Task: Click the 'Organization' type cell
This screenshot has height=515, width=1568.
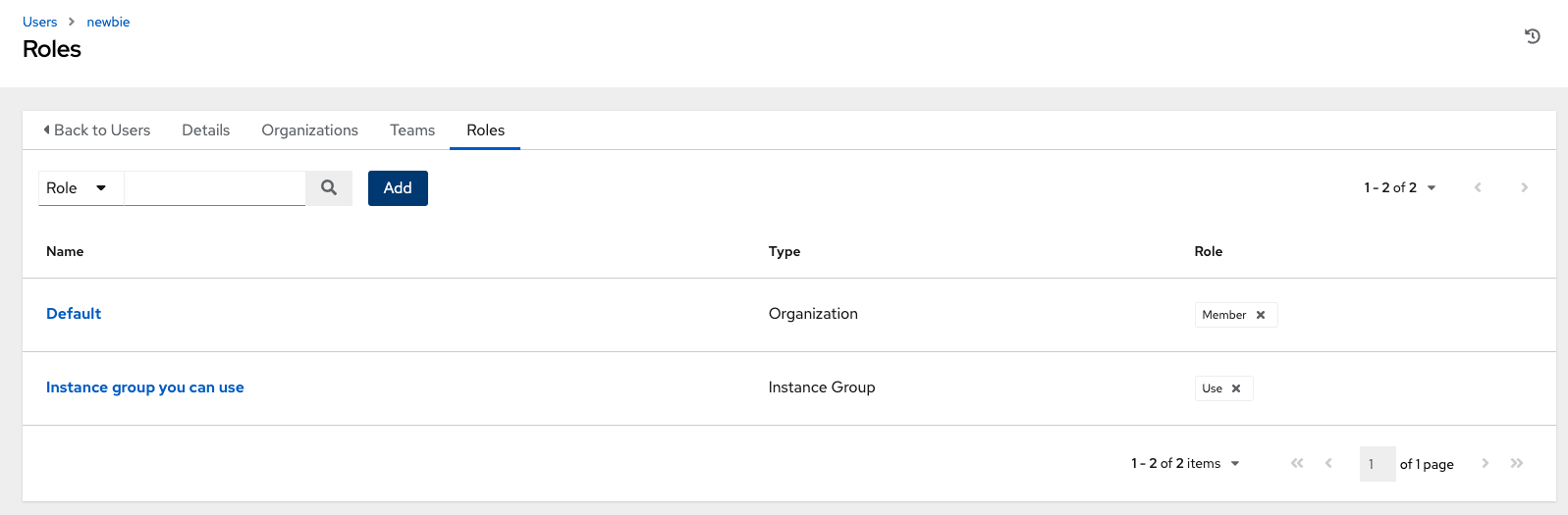Action: click(813, 314)
